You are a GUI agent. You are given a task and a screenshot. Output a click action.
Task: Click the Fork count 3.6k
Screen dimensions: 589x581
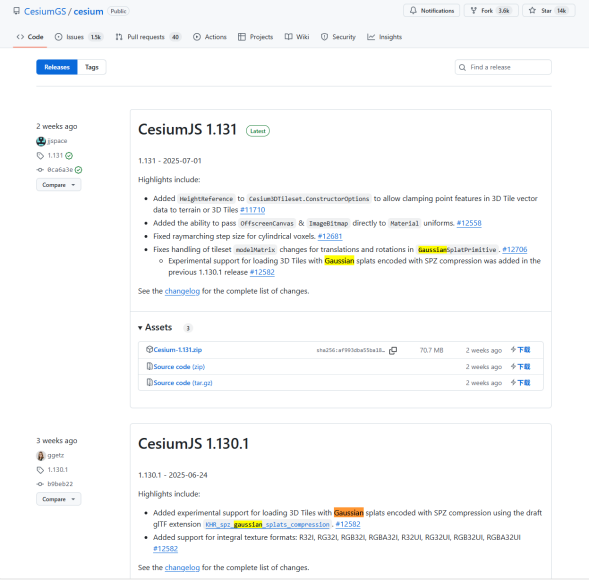[504, 11]
